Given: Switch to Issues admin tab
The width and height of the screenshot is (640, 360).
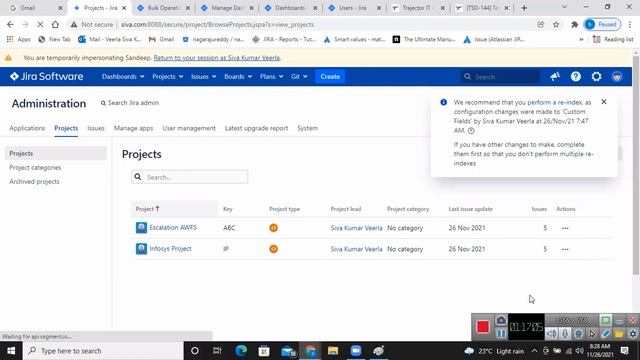Looking at the screenshot, I should point(96,128).
